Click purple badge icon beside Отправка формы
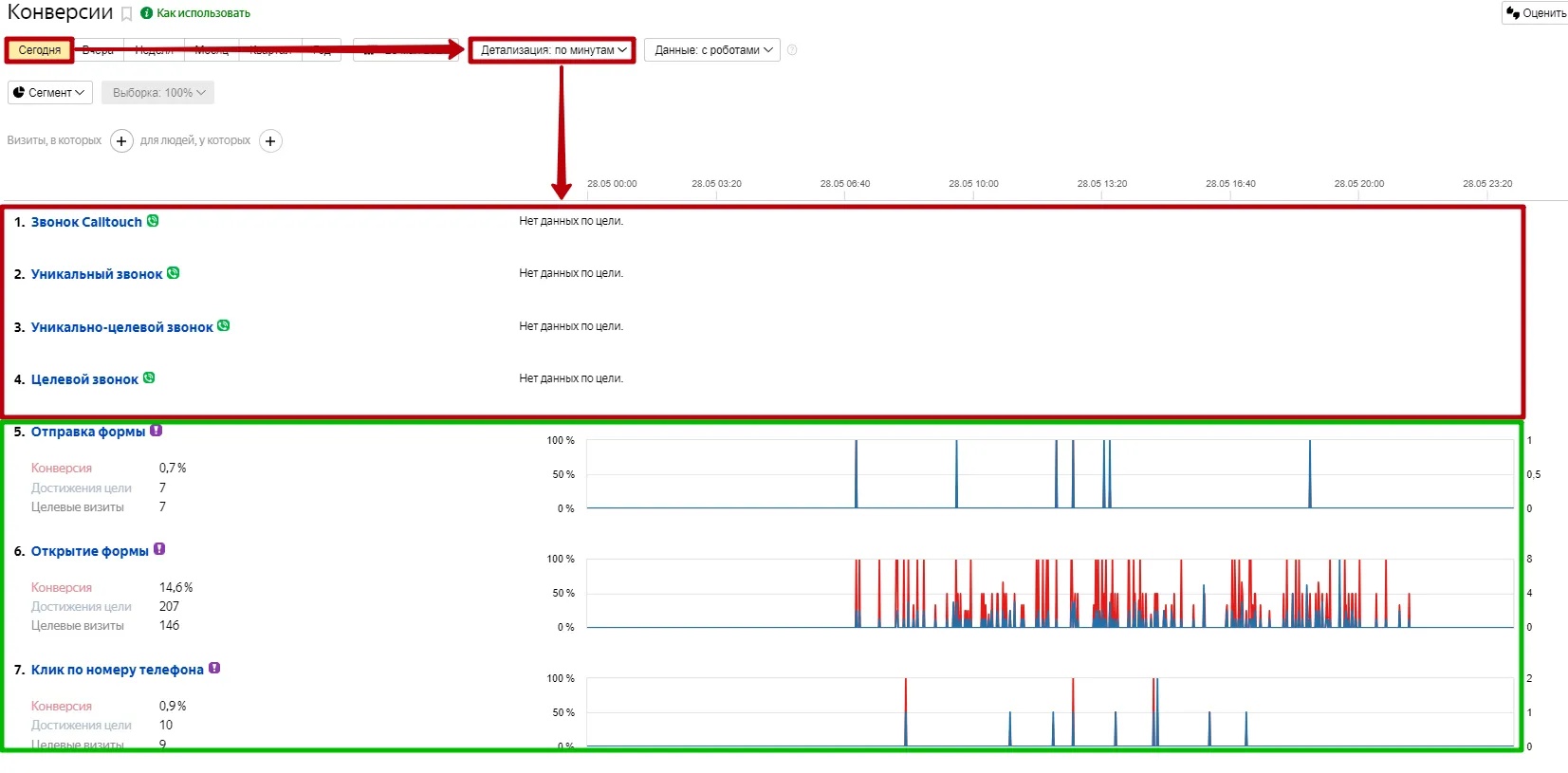The height and width of the screenshot is (773, 1568). pos(157,431)
